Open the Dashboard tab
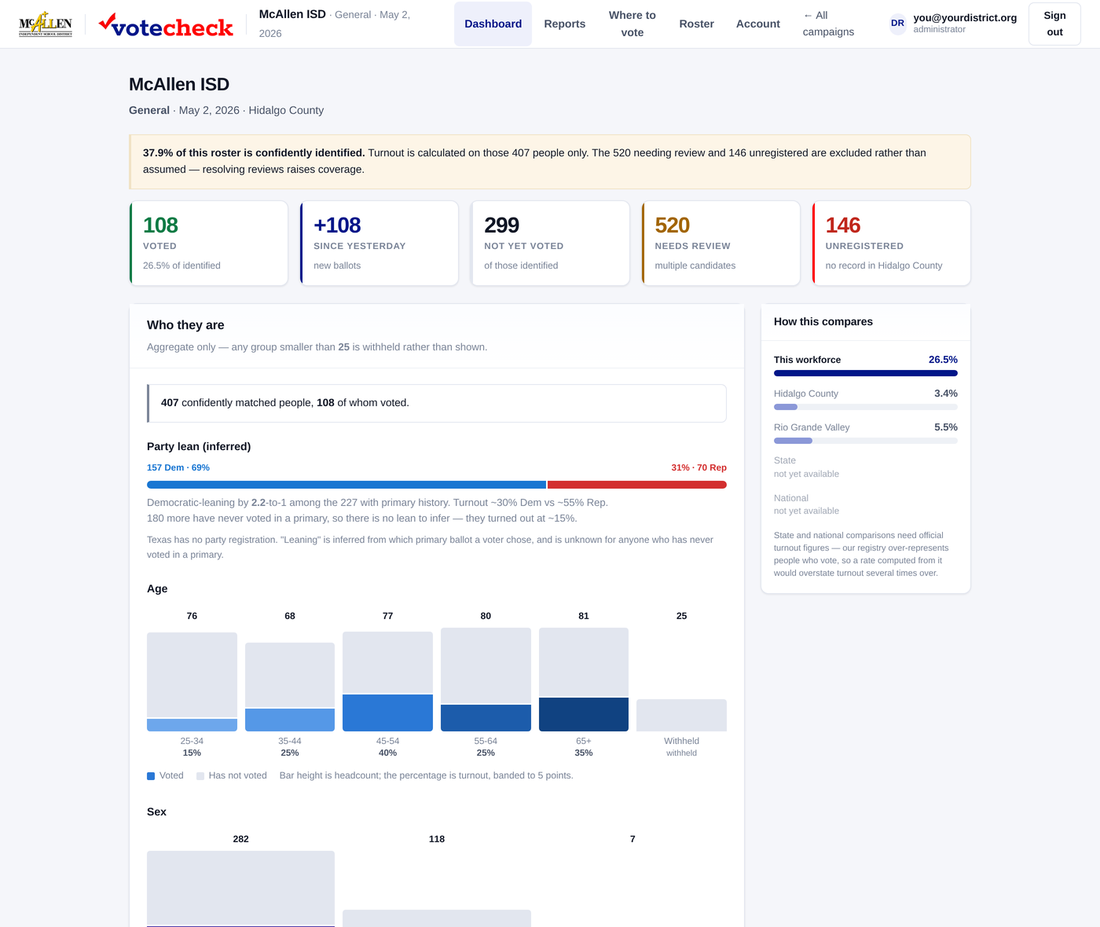This screenshot has width=1100, height=927. click(x=492, y=24)
